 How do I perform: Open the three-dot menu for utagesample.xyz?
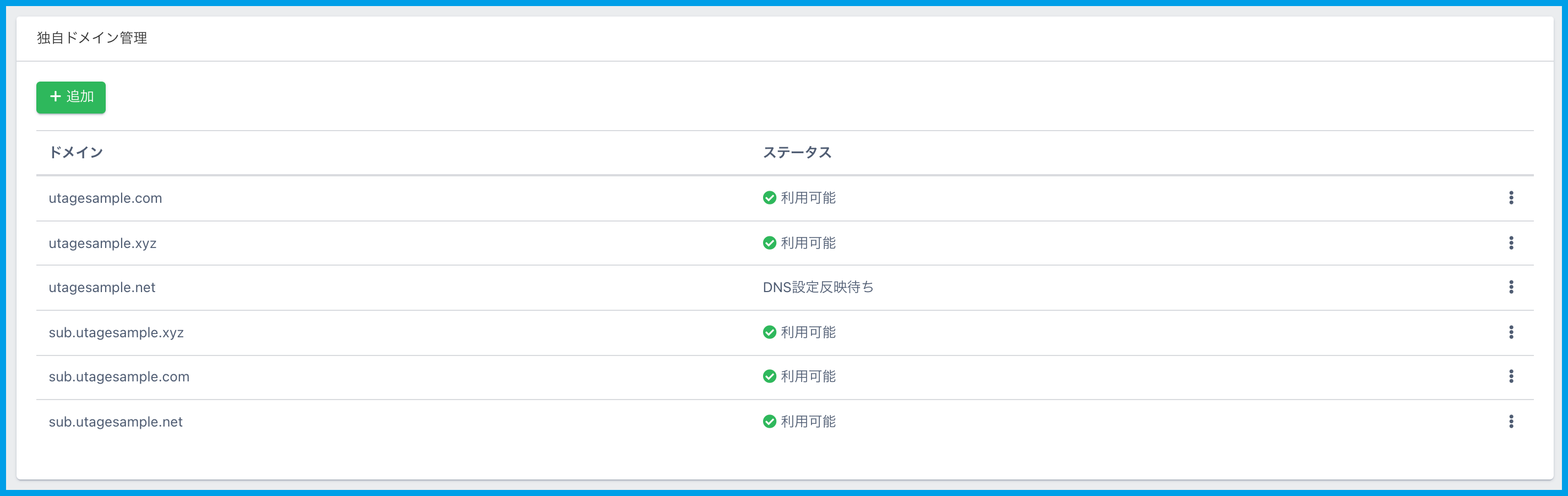coord(1511,242)
